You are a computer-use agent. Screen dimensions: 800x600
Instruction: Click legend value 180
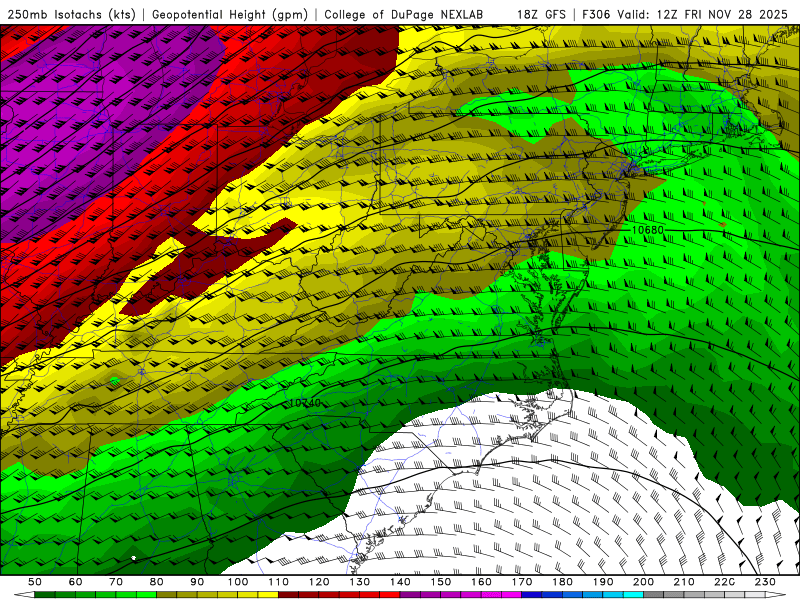[562, 582]
